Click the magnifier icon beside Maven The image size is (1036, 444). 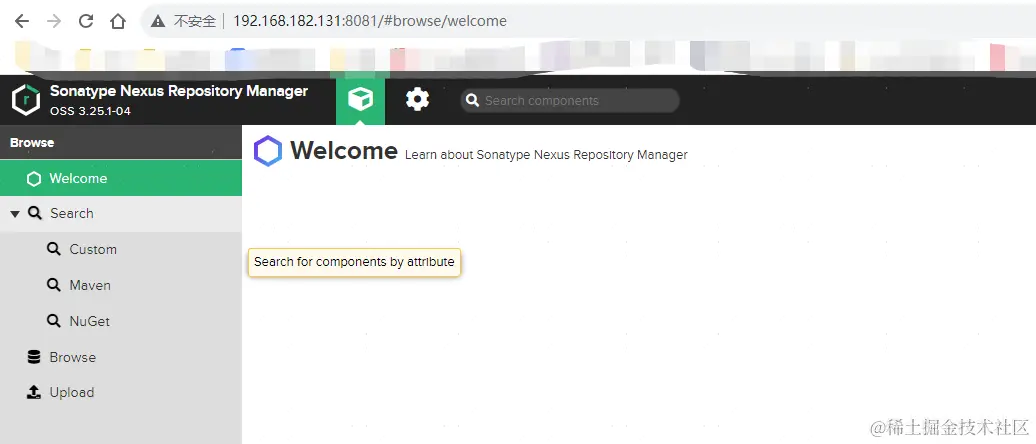tap(54, 285)
